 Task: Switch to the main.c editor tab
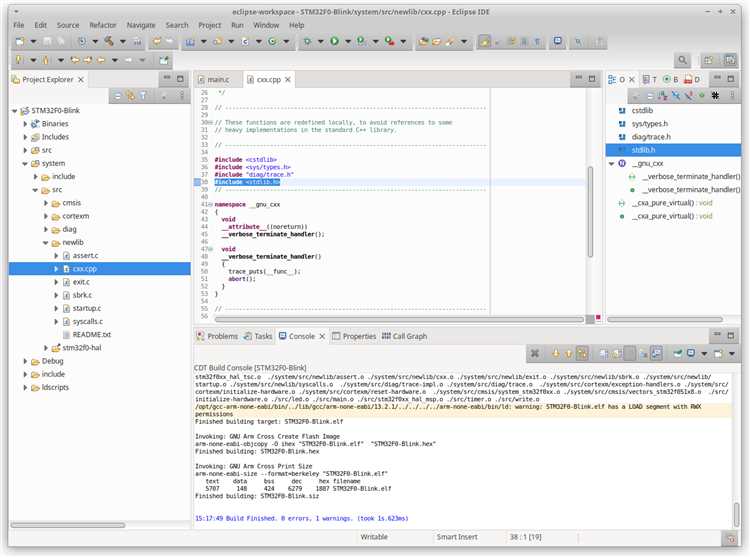(x=213, y=80)
